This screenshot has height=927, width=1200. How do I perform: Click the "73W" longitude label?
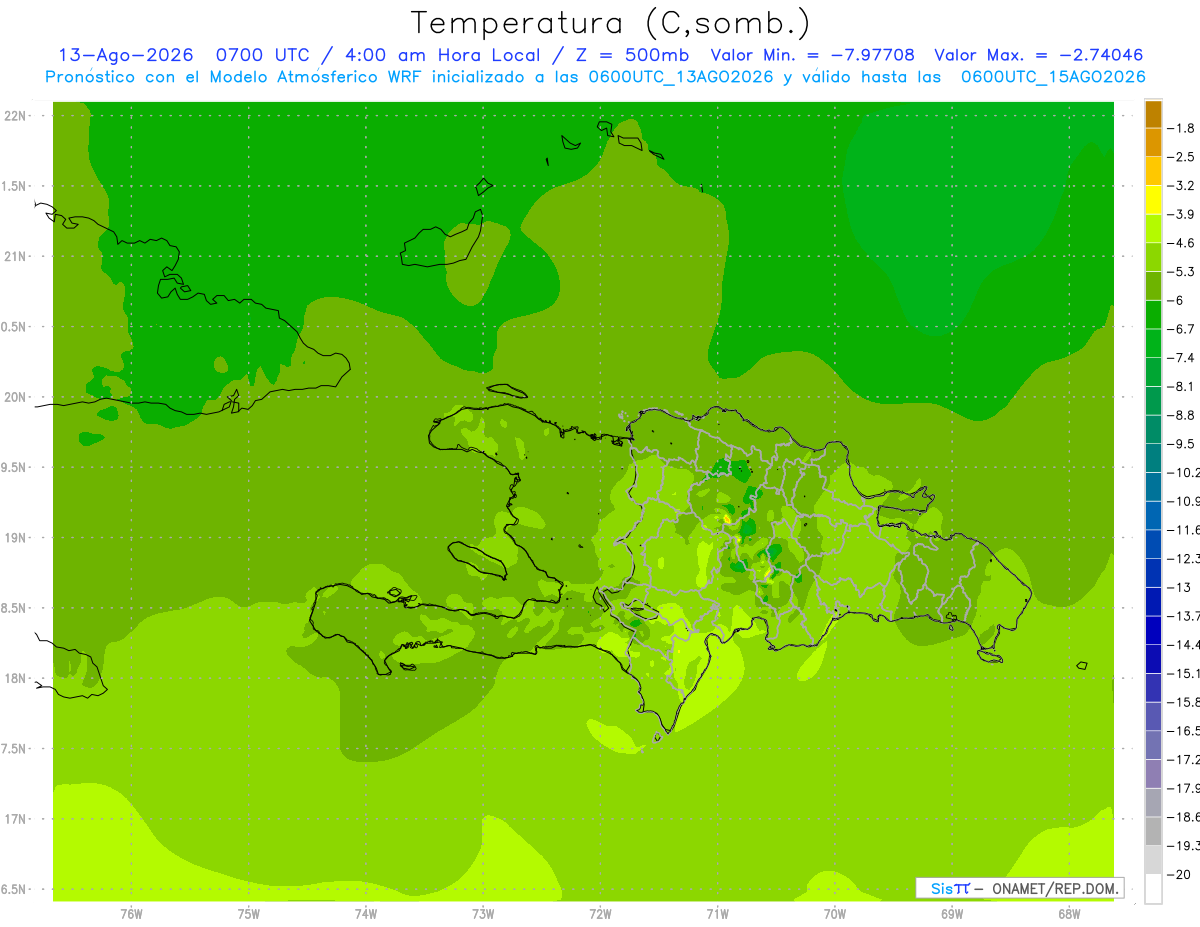pos(483,914)
